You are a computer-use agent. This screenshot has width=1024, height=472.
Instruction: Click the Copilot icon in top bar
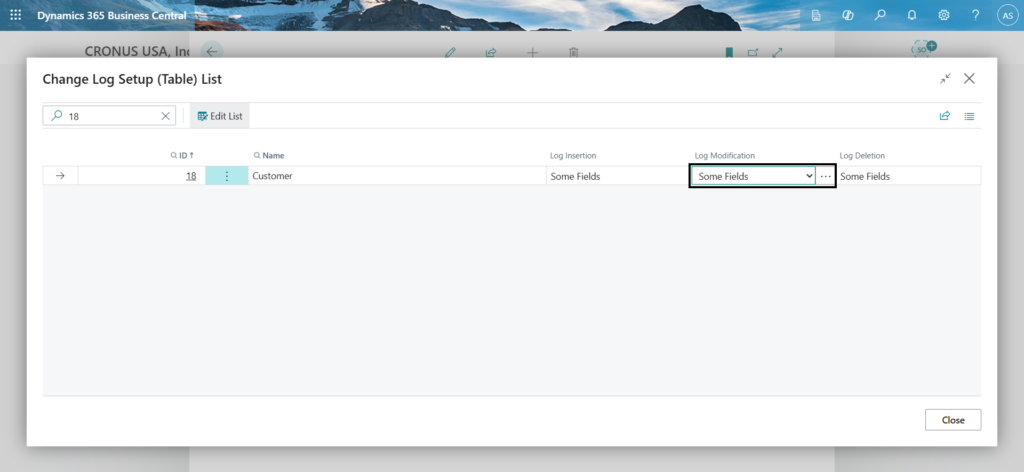(x=848, y=15)
